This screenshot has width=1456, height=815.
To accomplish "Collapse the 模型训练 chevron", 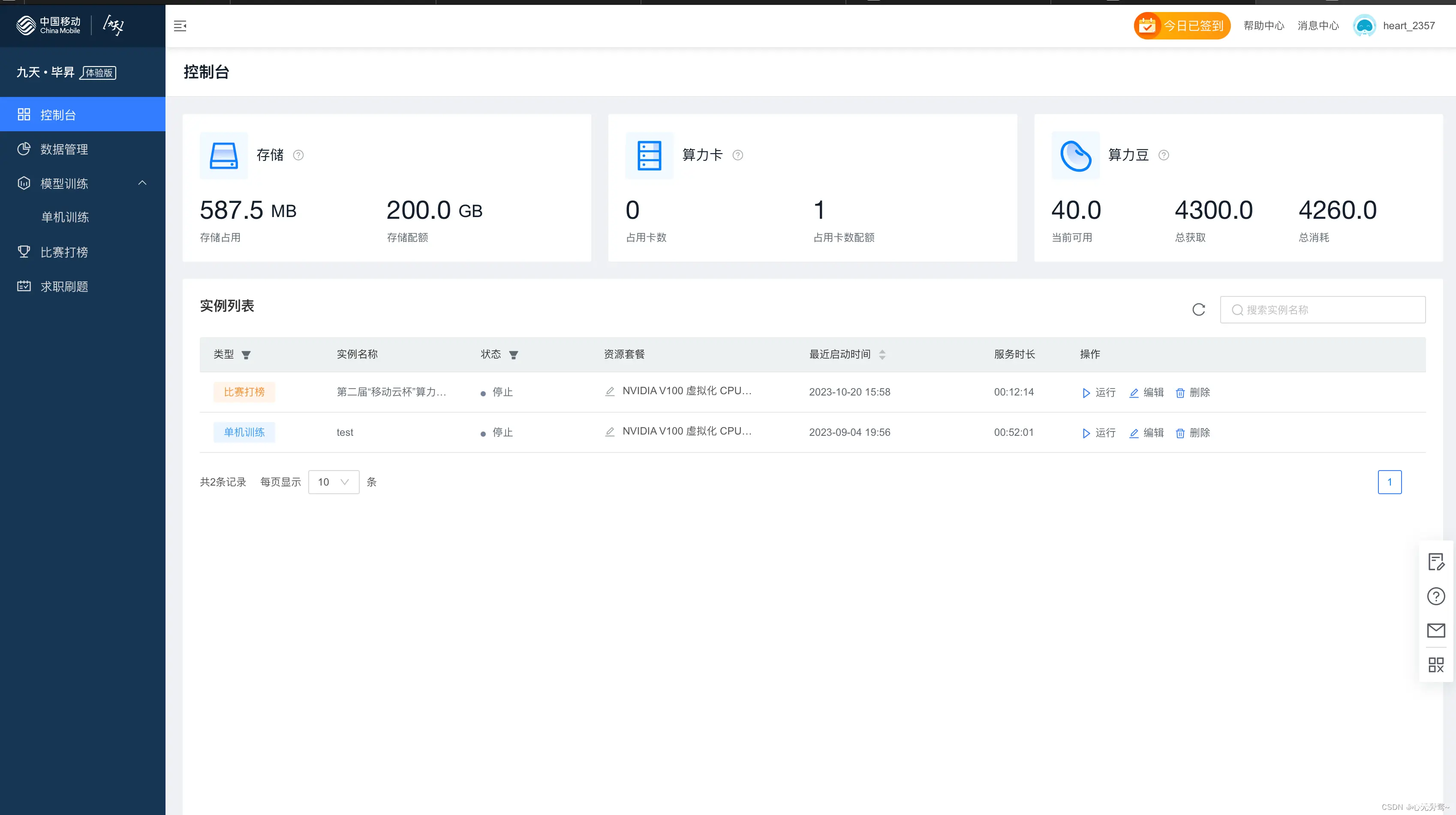I will (x=142, y=183).
